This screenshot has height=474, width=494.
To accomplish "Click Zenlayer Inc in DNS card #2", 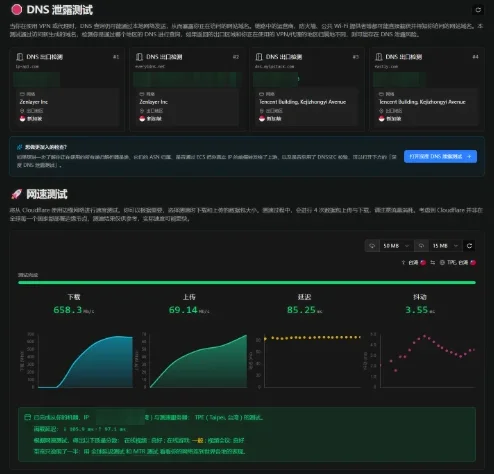I will 153,102.
